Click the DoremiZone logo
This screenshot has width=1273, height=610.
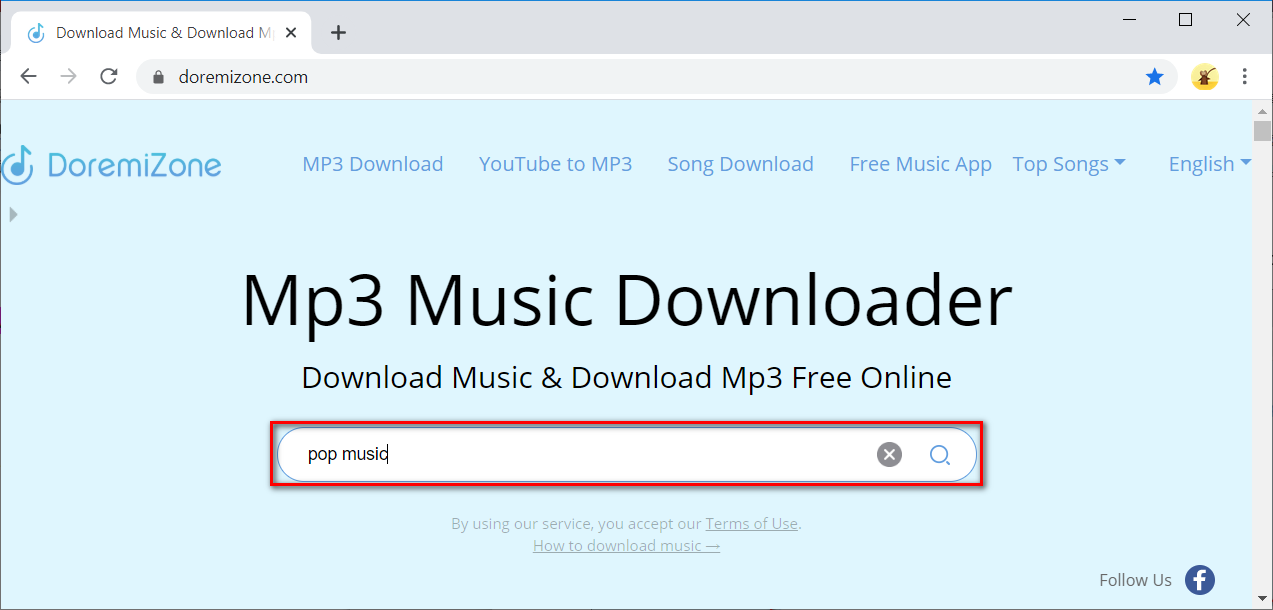(x=112, y=164)
